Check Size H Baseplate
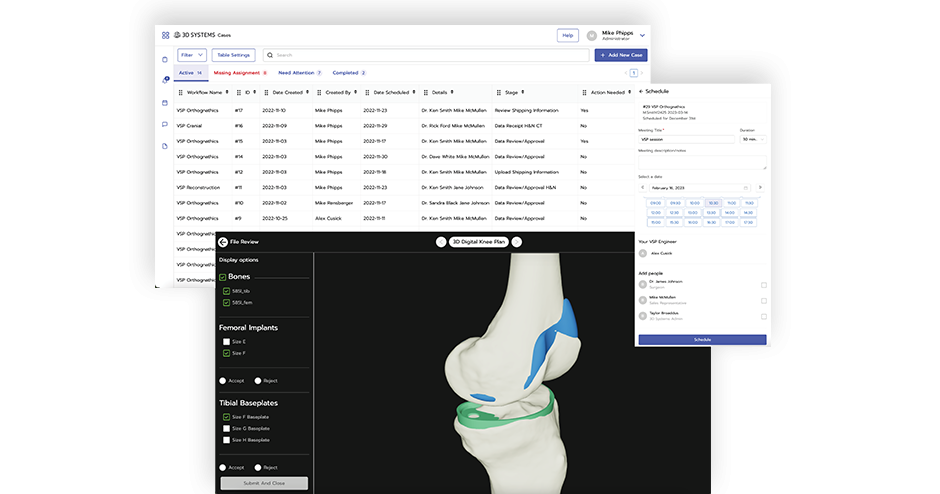This screenshot has width=940, height=494. coord(227,440)
